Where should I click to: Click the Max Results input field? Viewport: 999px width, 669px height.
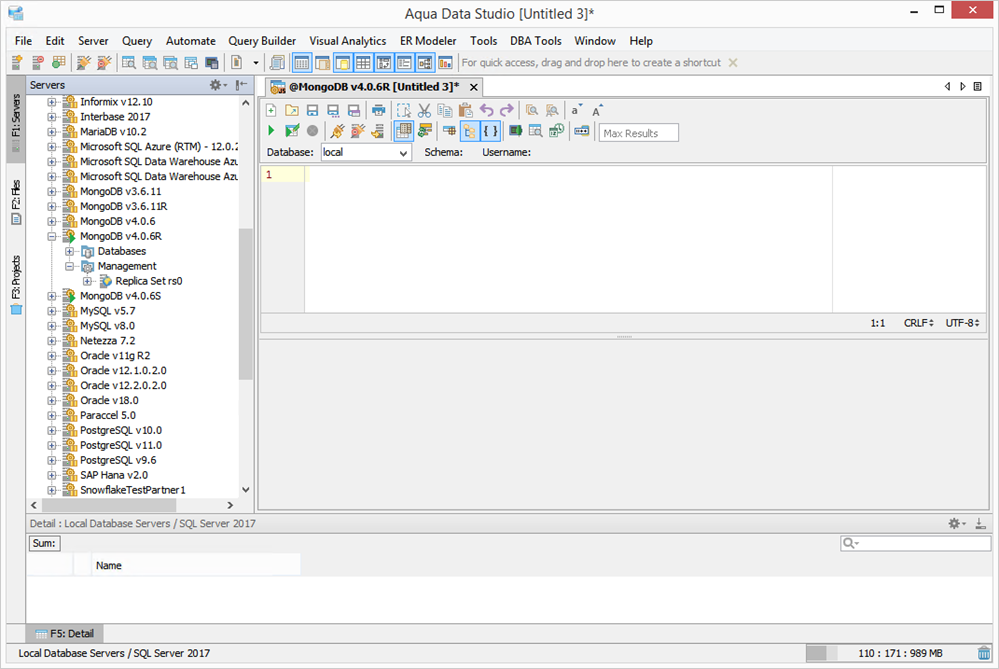pyautogui.click(x=638, y=133)
